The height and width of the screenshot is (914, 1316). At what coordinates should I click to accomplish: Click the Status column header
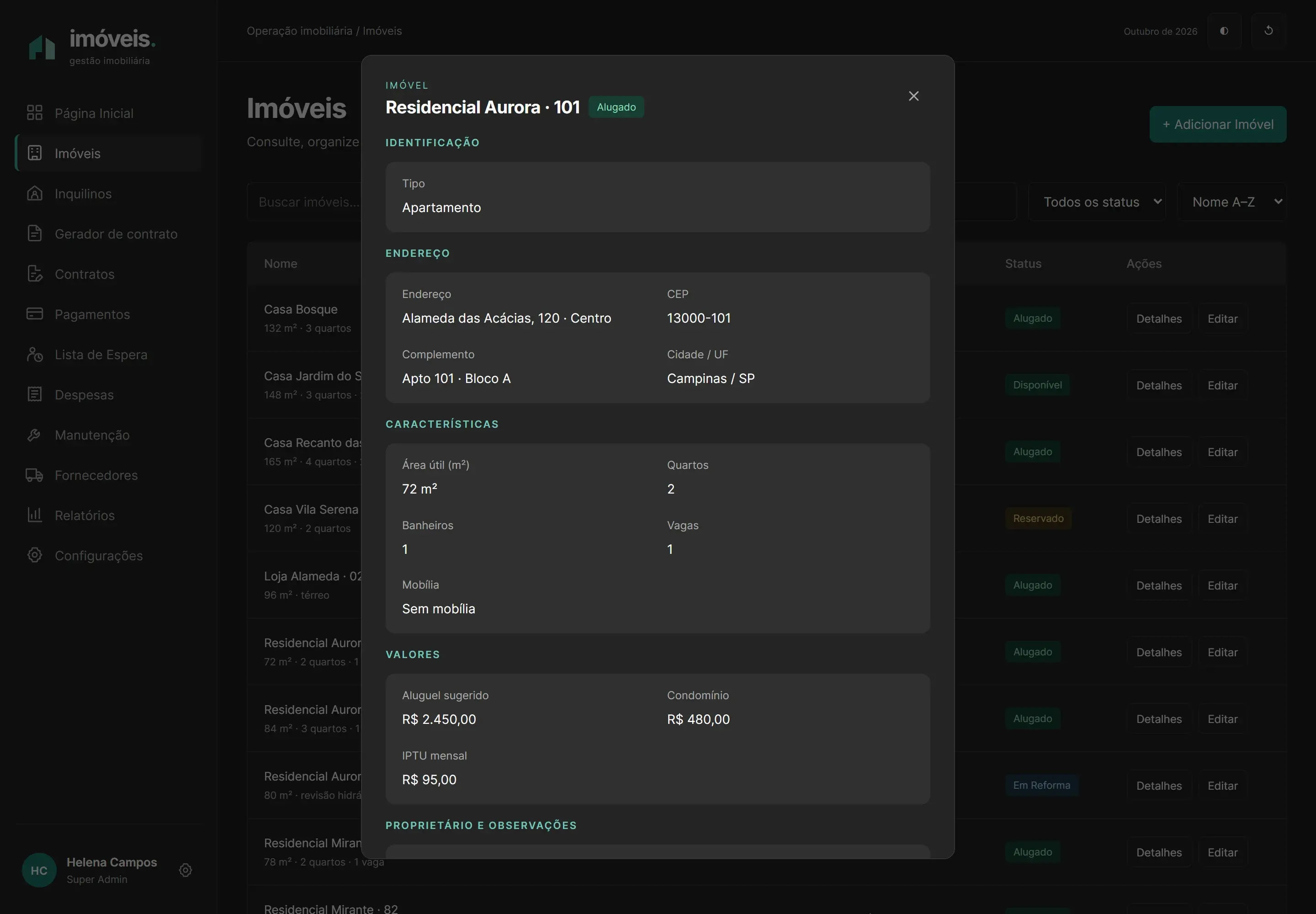[1023, 263]
